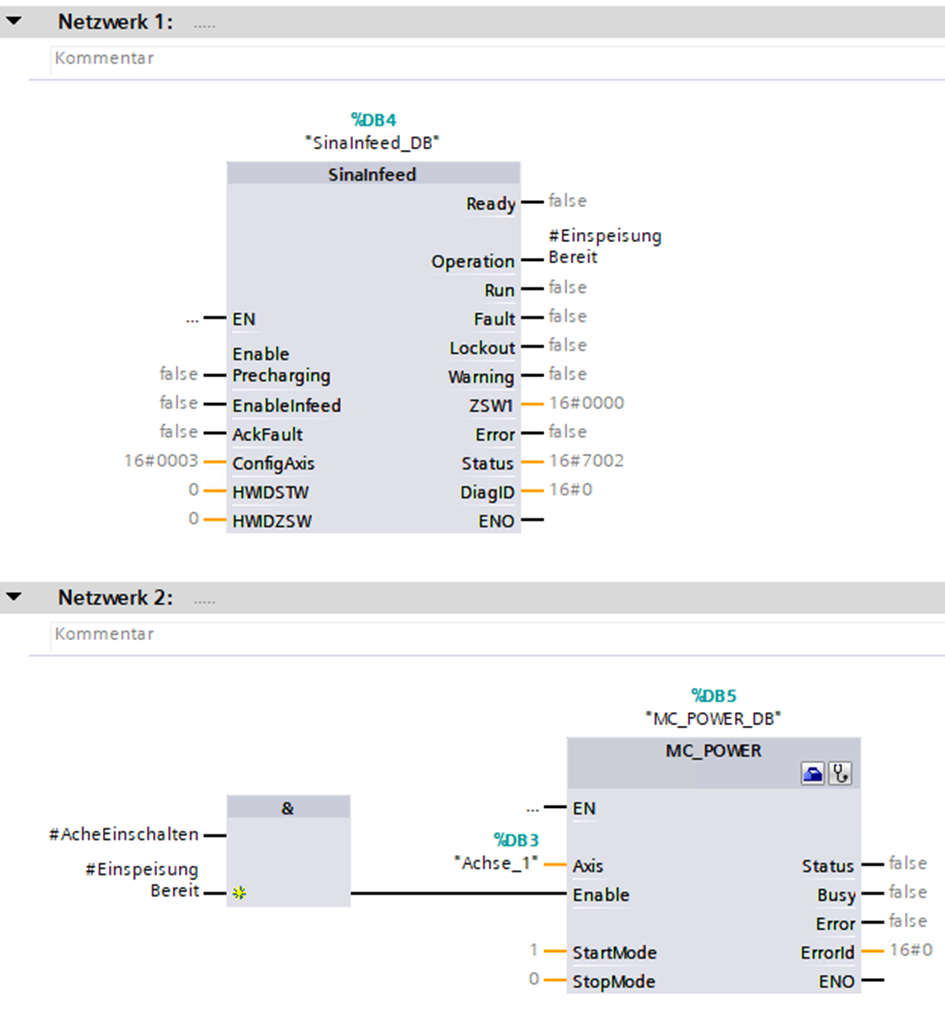Select the #AcheEinschalten input operand
Image resolution: width=945 pixels, height=1018 pixels.
[x=123, y=834]
